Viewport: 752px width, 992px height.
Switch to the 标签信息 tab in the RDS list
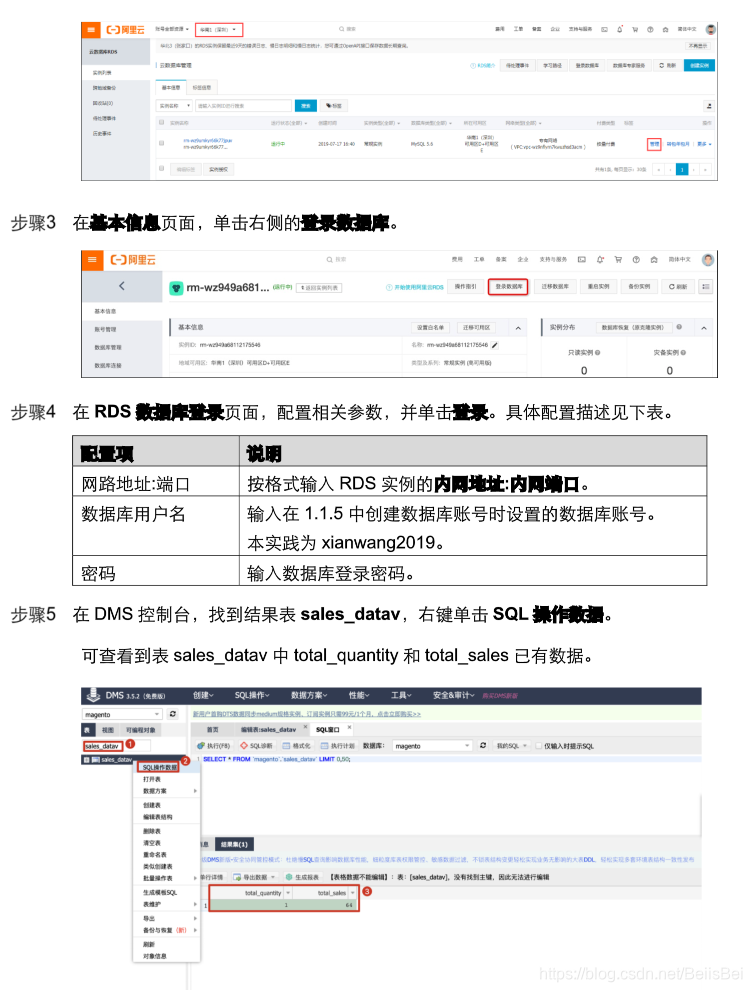coord(202,87)
